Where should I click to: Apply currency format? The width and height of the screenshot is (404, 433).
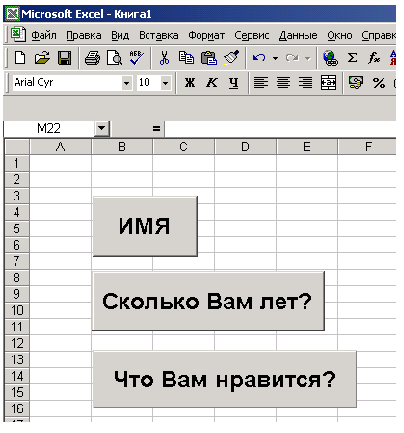[x=356, y=82]
